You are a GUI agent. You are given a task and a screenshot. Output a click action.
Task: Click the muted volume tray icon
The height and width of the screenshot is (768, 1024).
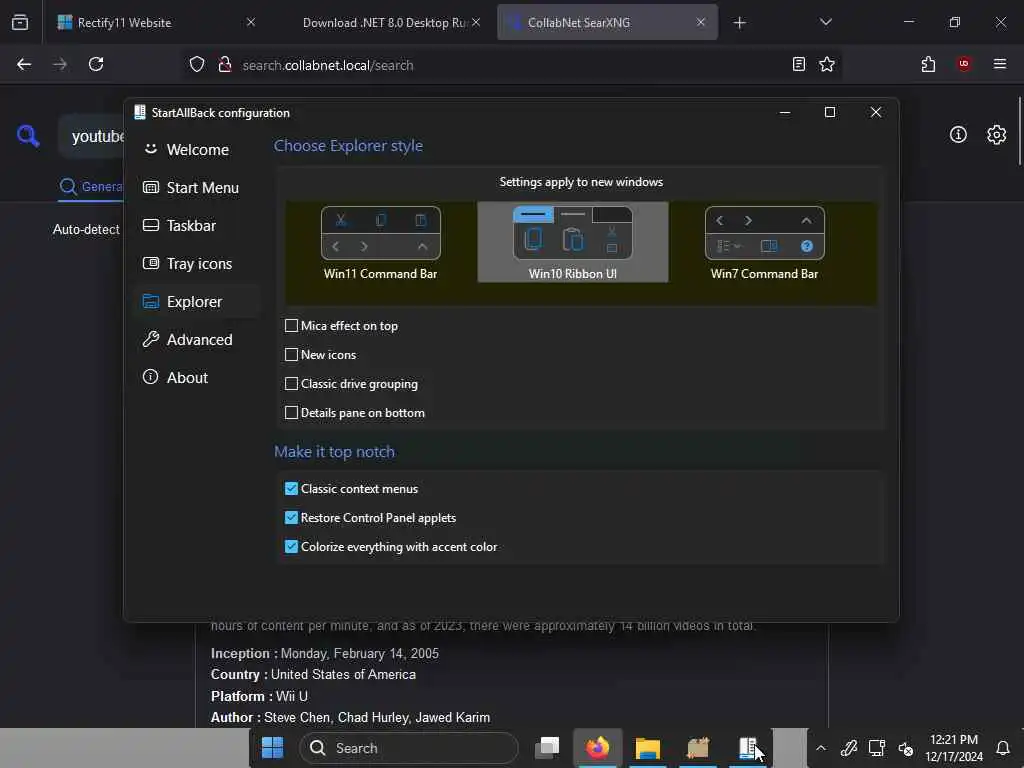905,748
